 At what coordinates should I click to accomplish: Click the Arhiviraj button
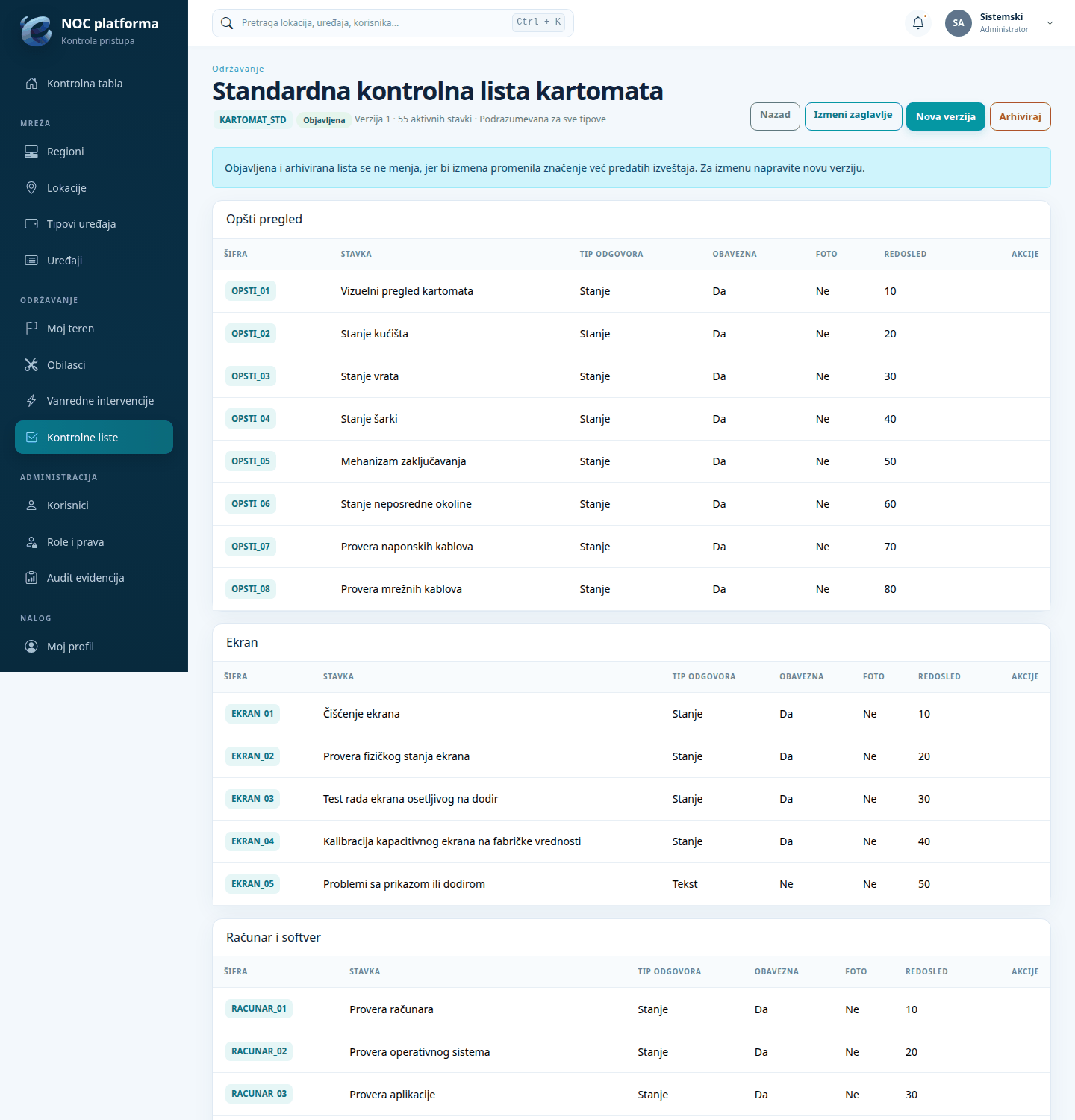click(1020, 116)
